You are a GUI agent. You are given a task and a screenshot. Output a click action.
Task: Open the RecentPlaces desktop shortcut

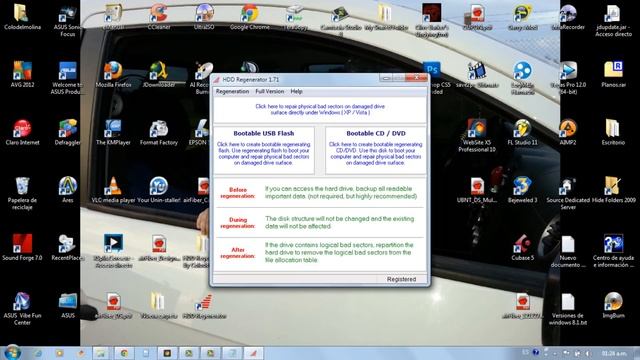(x=67, y=247)
